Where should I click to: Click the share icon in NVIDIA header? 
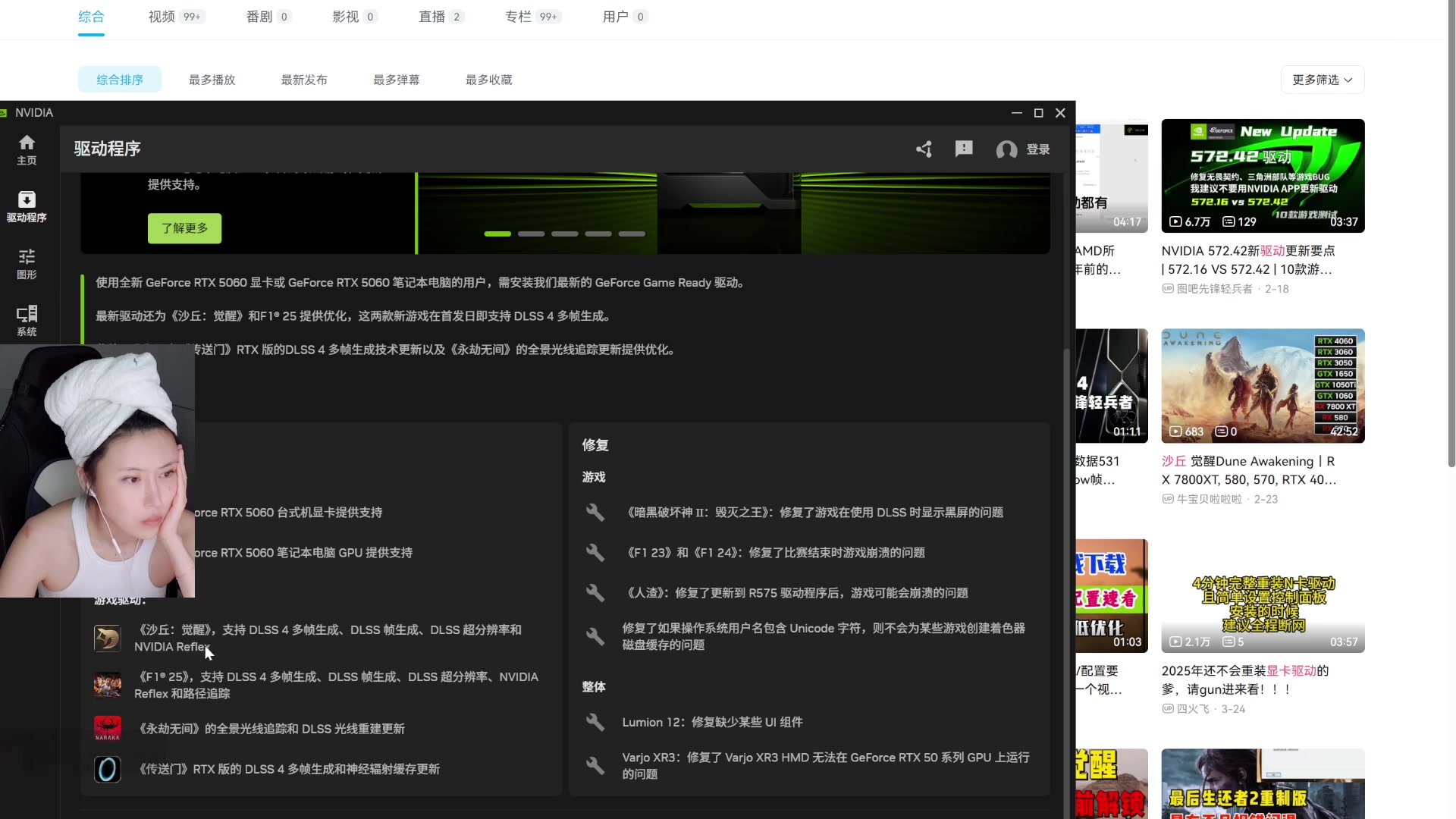click(x=924, y=149)
